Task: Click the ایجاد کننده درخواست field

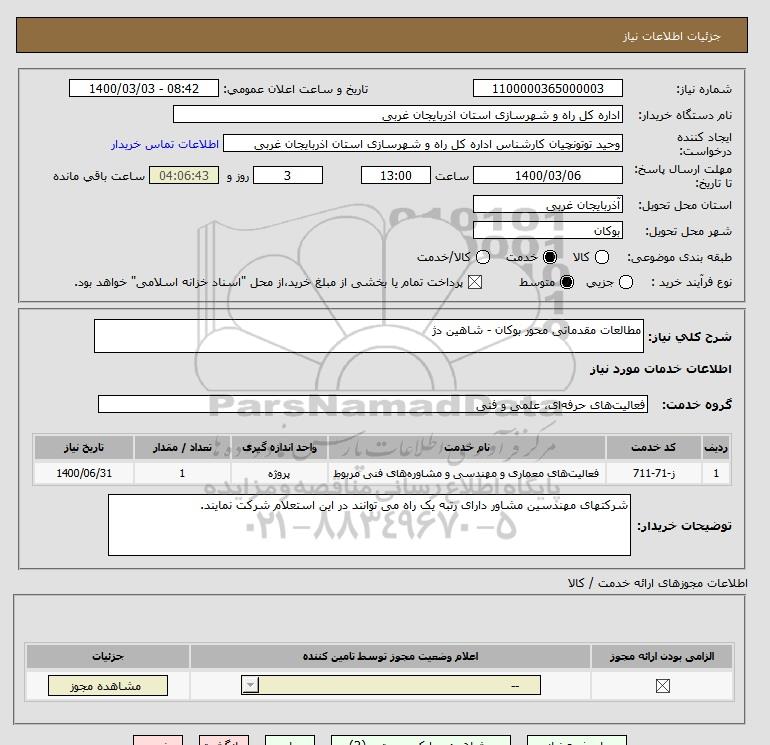Action: [423, 143]
